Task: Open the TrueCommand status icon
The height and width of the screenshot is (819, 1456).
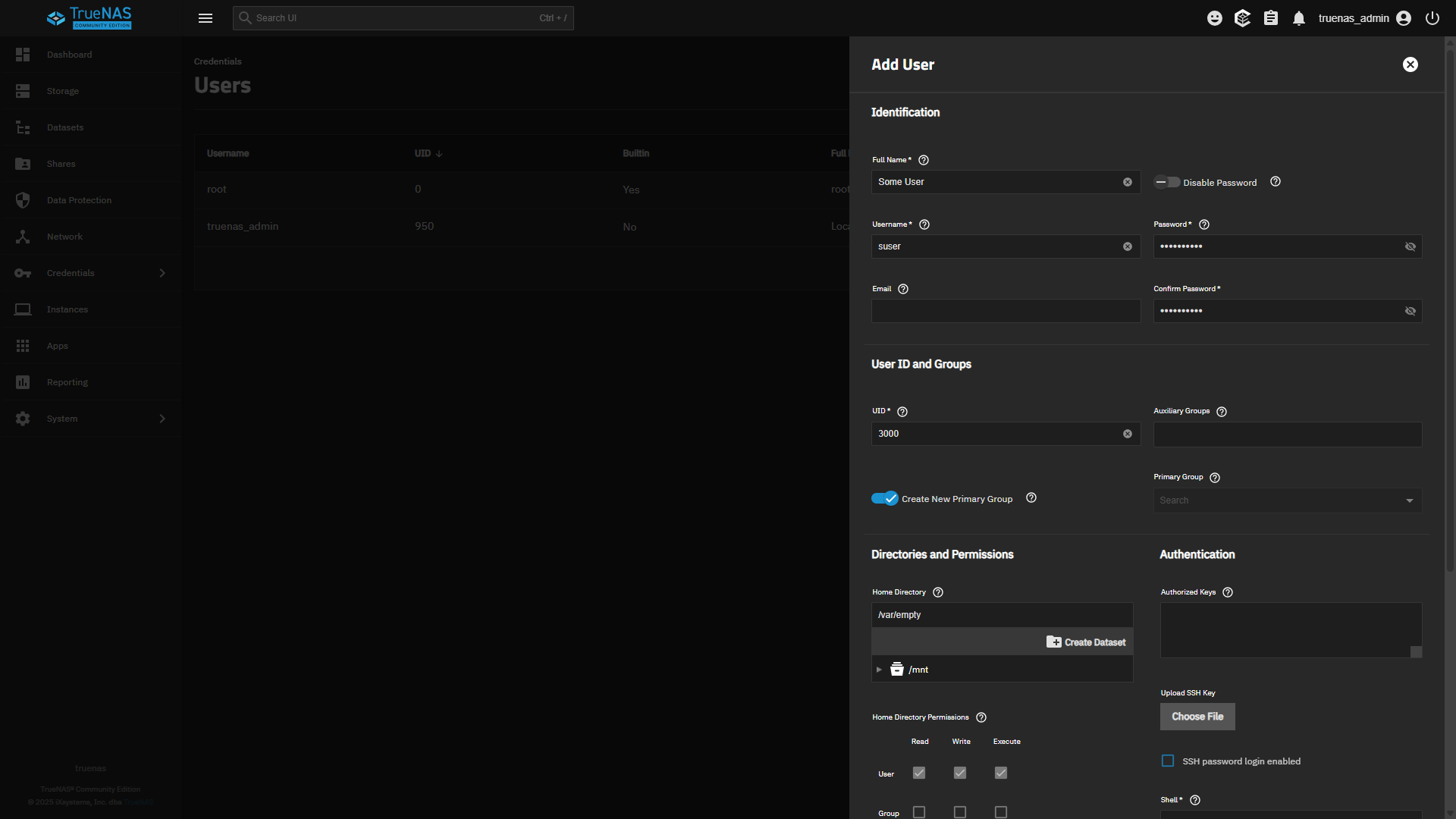Action: pyautogui.click(x=1242, y=18)
